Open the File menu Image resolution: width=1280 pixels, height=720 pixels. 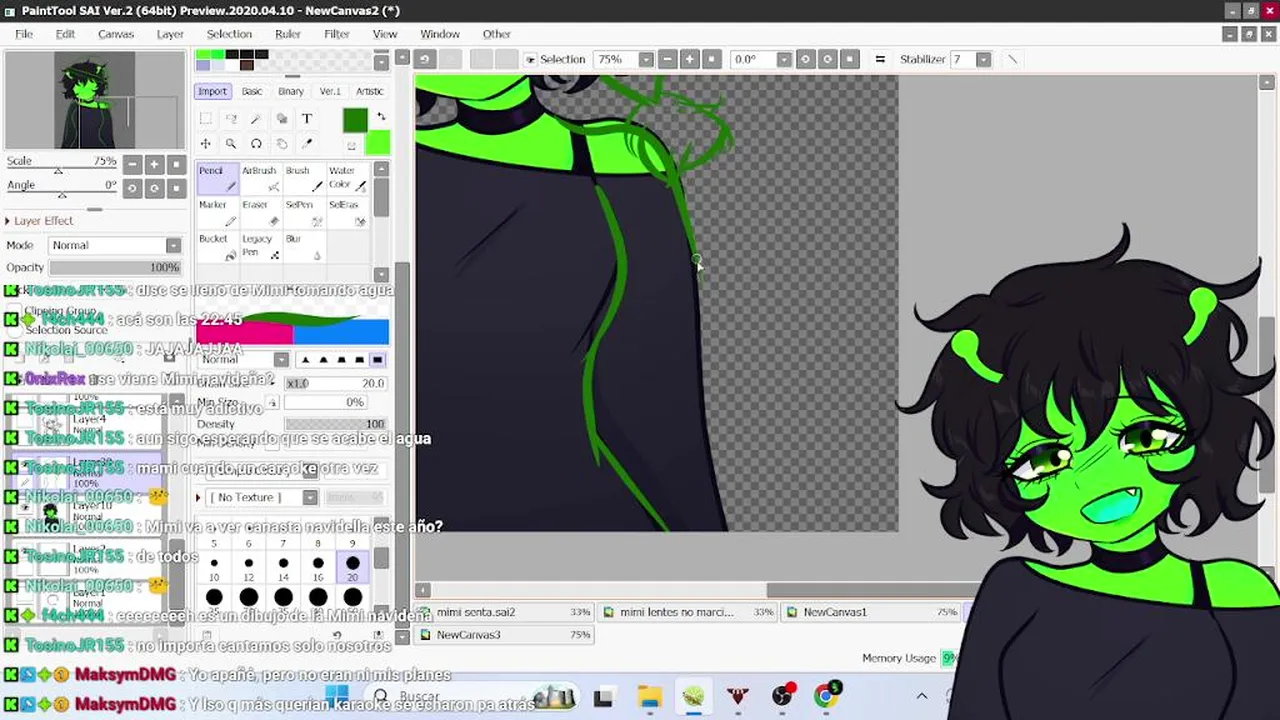pos(24,34)
